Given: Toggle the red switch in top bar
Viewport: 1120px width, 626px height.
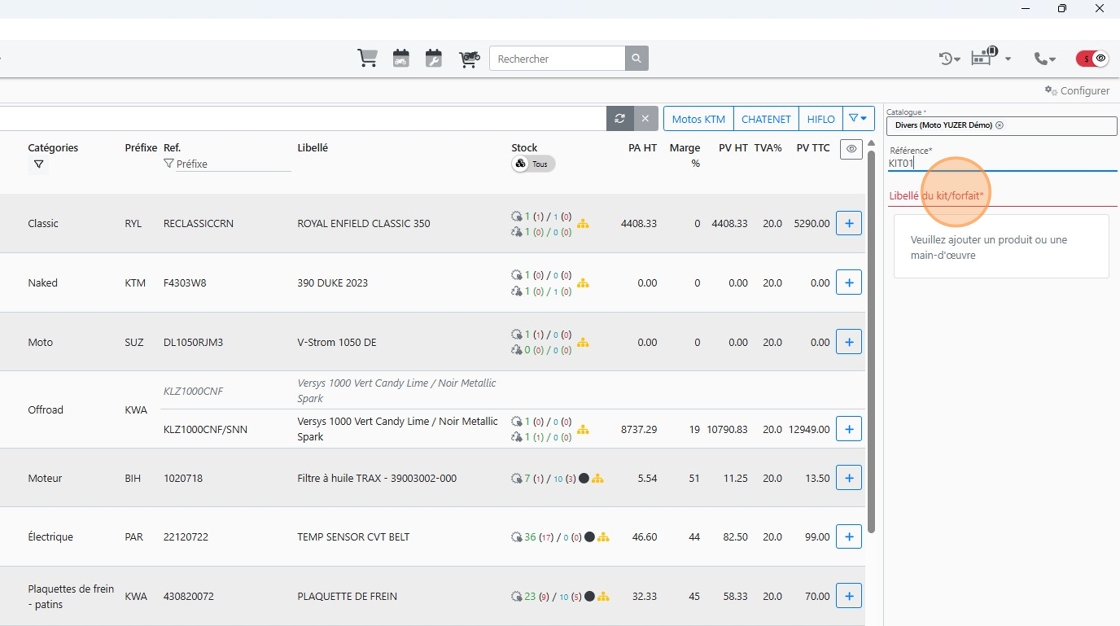Looking at the screenshot, I should [1091, 59].
